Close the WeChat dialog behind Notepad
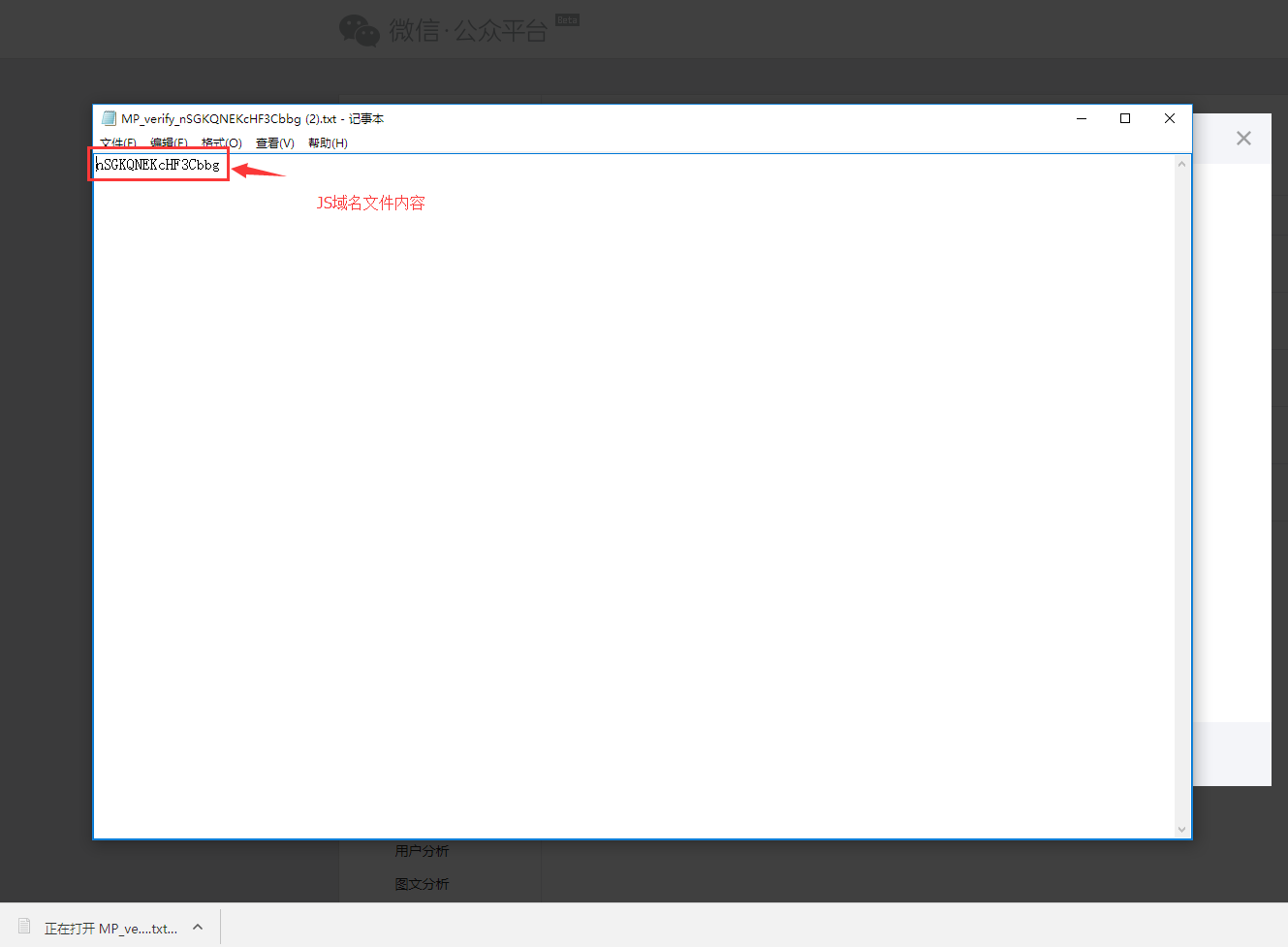The image size is (1288, 947). [x=1243, y=139]
